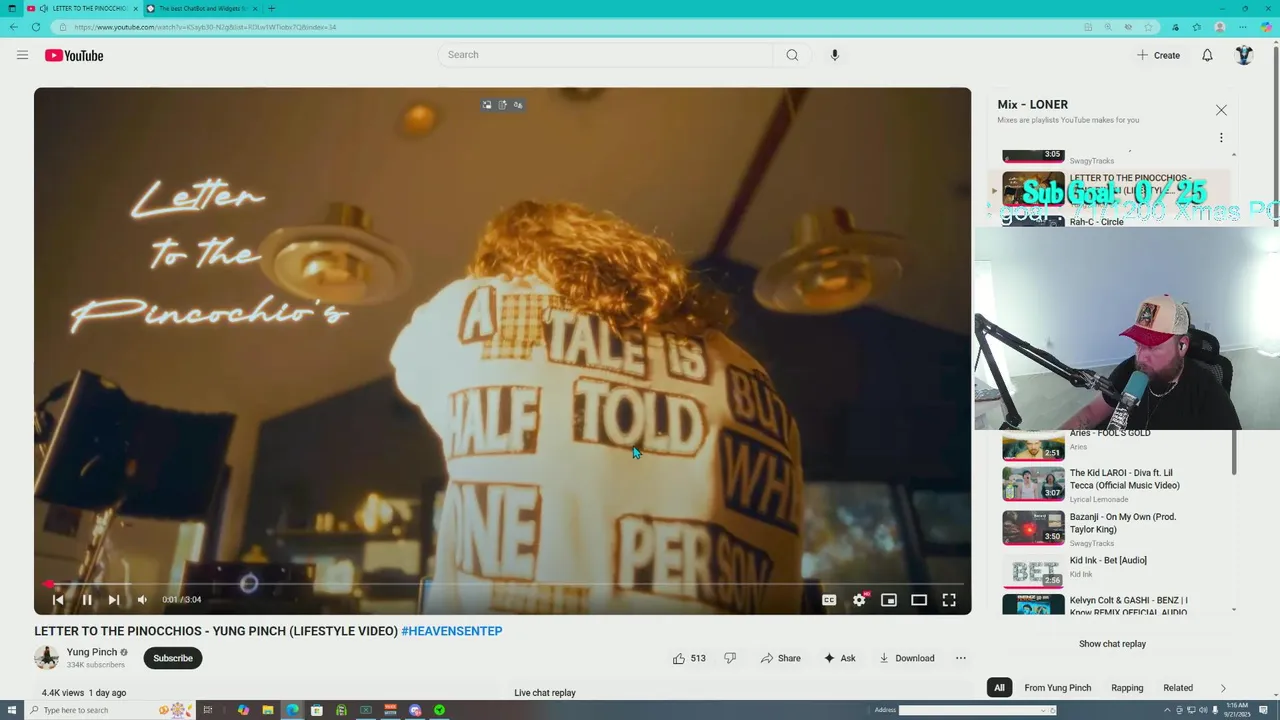The height and width of the screenshot is (720, 1280).
Task: Pause the video
Action: (87, 600)
